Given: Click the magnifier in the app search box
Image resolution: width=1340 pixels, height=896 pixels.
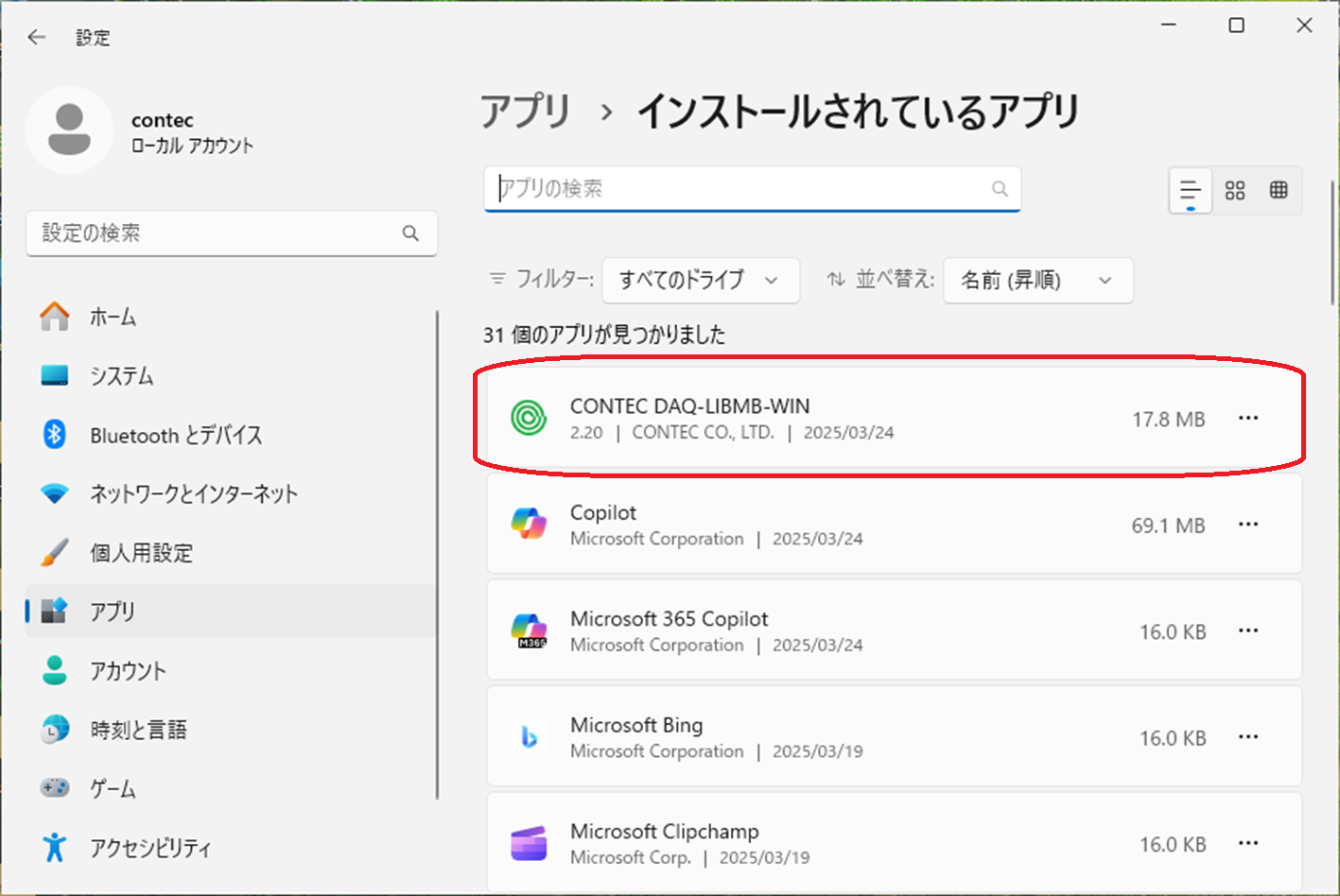Looking at the screenshot, I should point(1000,188).
